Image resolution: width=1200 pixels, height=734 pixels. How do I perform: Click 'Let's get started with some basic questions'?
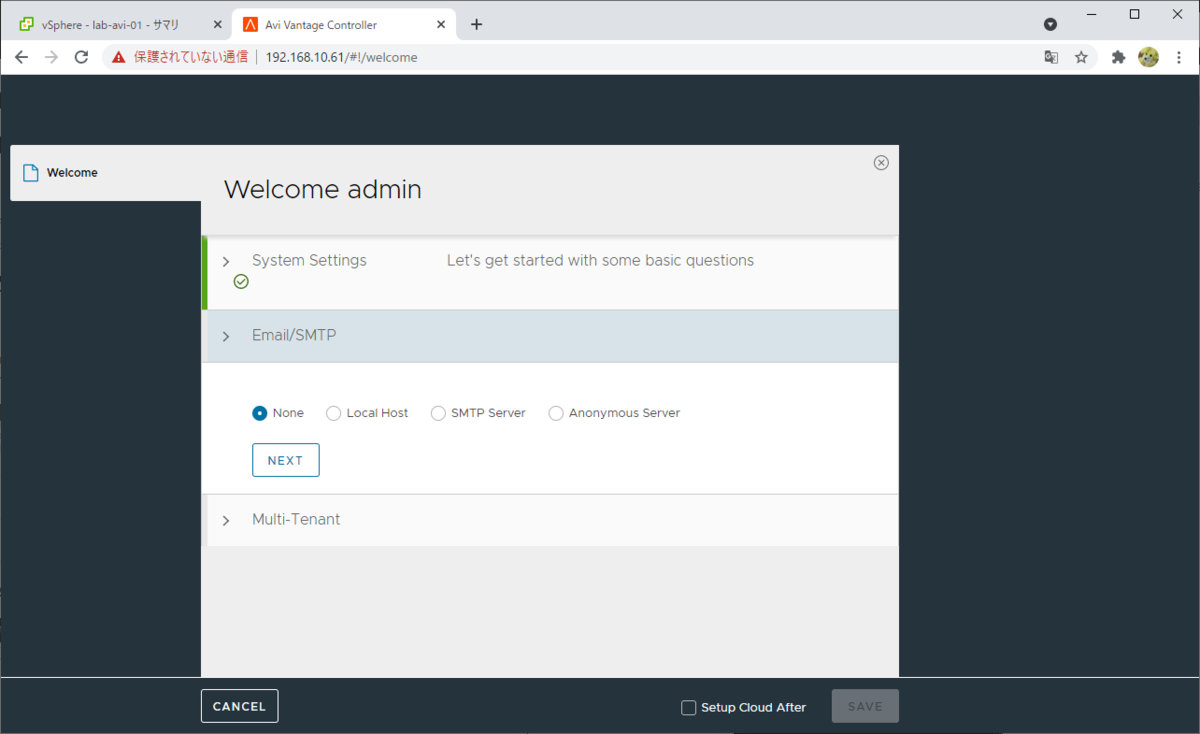click(x=600, y=260)
